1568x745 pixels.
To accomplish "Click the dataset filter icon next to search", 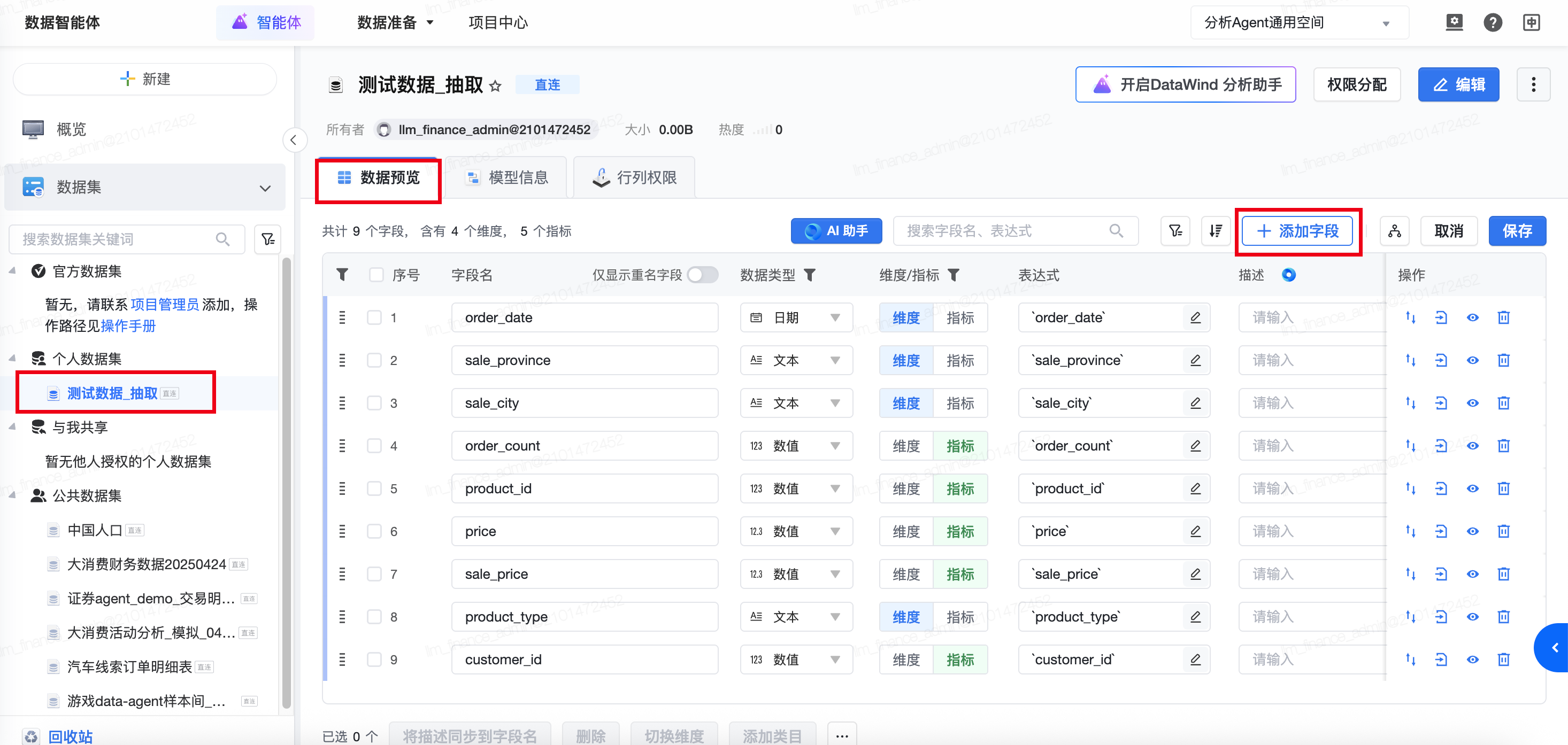I will click(268, 239).
